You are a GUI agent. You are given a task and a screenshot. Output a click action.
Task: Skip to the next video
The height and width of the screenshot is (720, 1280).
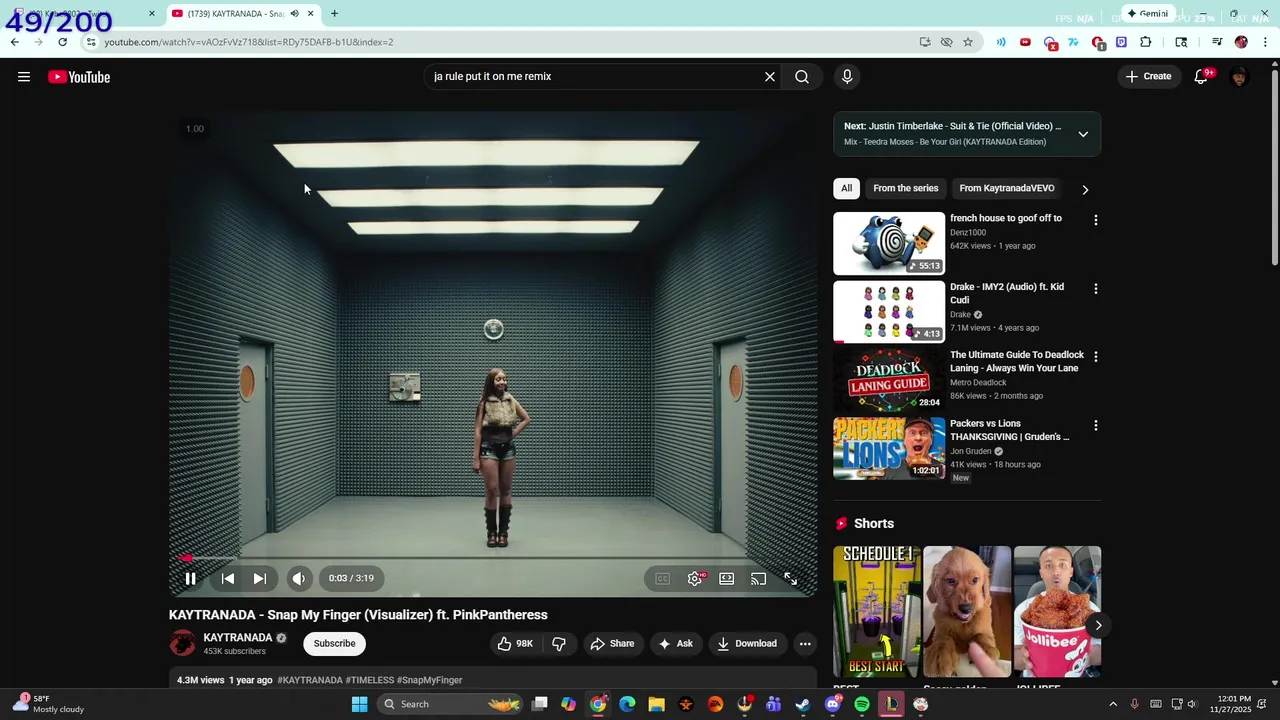(260, 578)
